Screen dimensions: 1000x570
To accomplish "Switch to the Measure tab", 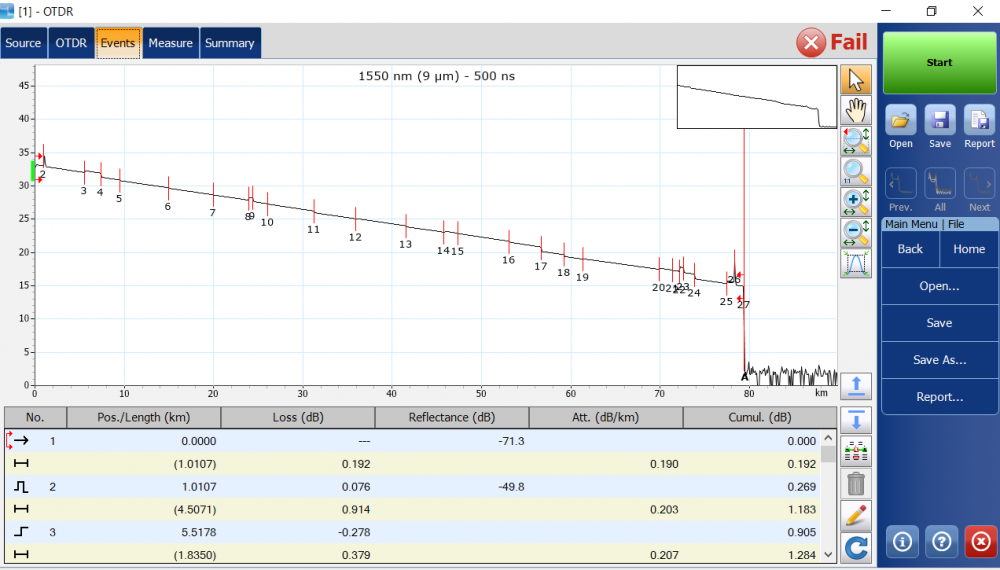I will [170, 44].
